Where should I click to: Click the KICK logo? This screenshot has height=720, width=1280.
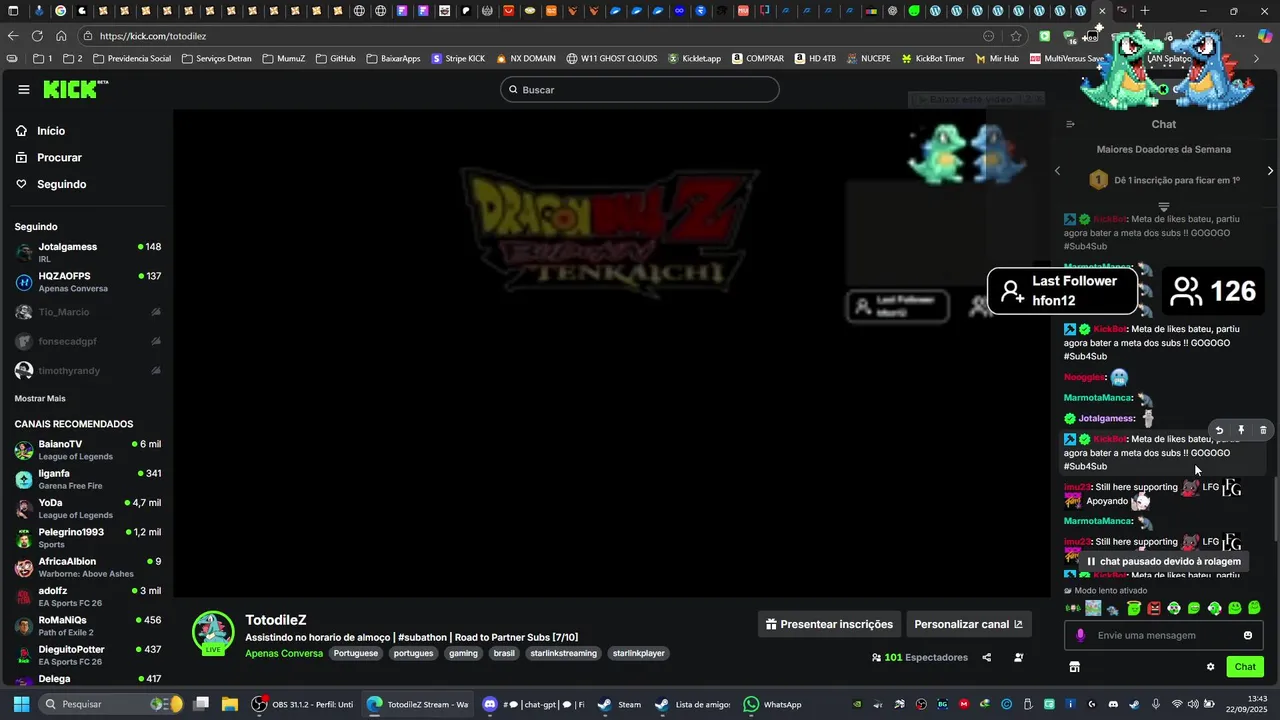click(x=75, y=89)
